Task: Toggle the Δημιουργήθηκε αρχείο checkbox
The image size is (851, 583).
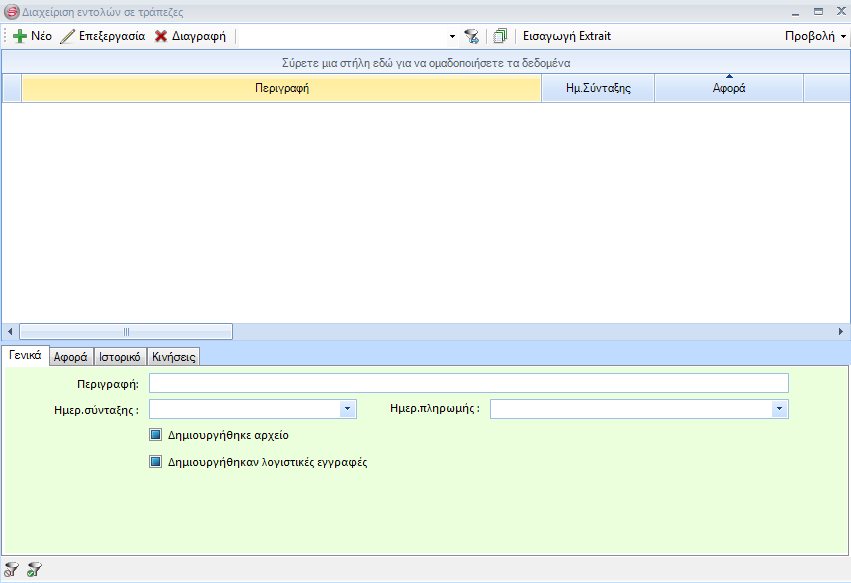Action: click(155, 435)
